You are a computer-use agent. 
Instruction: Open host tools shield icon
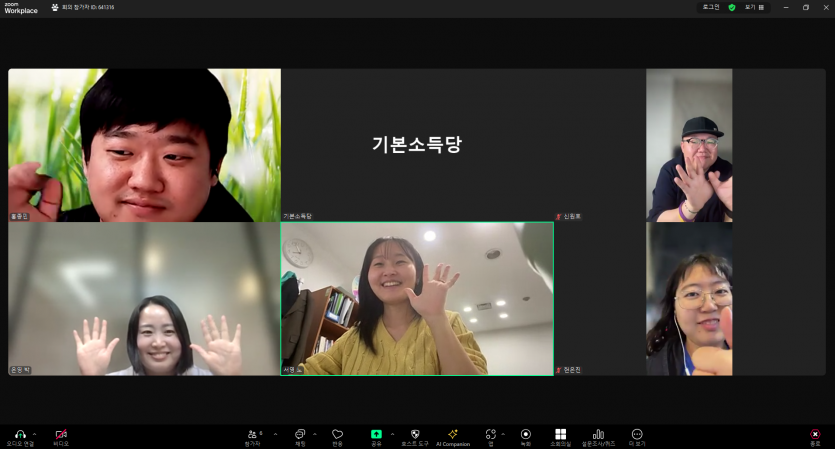pyautogui.click(x=415, y=434)
